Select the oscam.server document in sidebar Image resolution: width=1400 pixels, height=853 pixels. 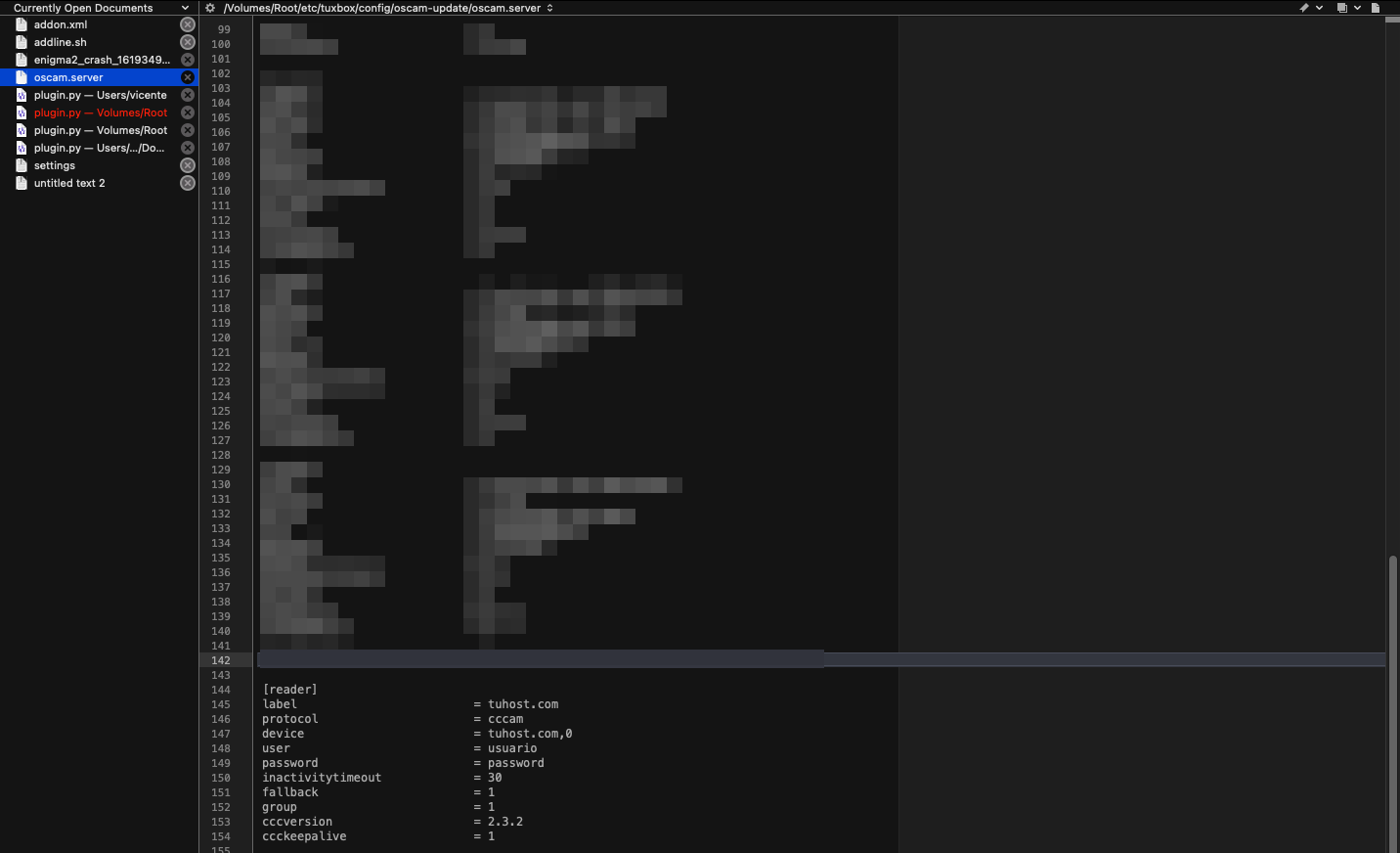pos(68,77)
